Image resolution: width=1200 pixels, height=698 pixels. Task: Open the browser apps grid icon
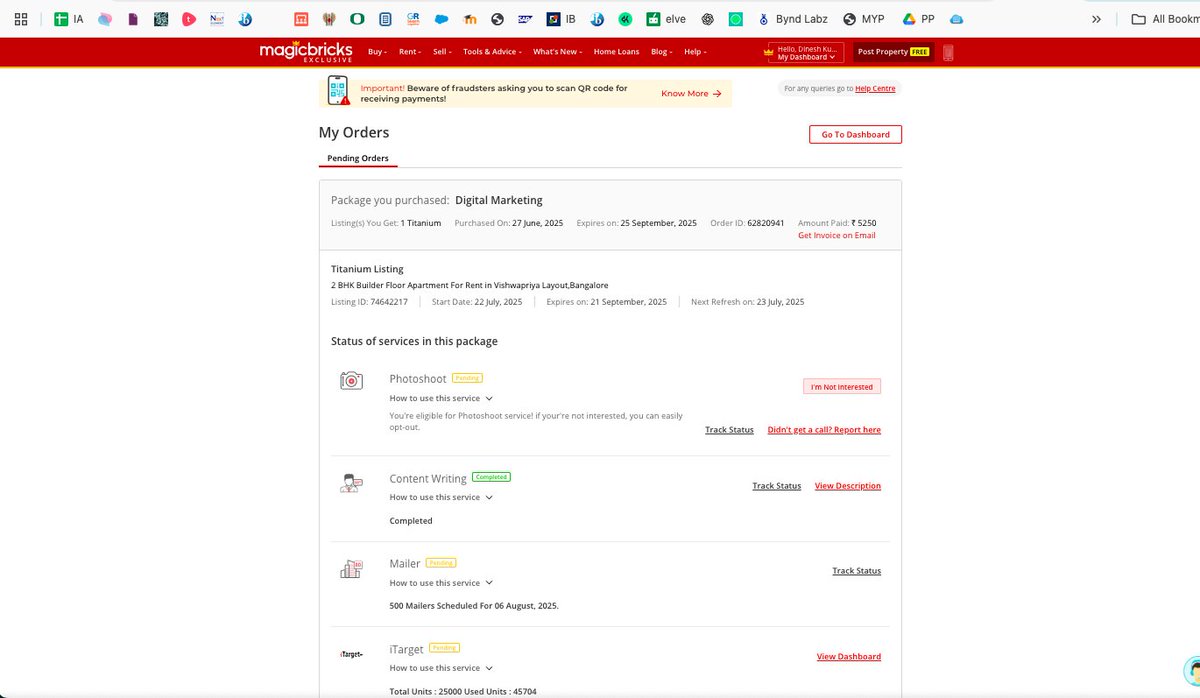coord(21,19)
